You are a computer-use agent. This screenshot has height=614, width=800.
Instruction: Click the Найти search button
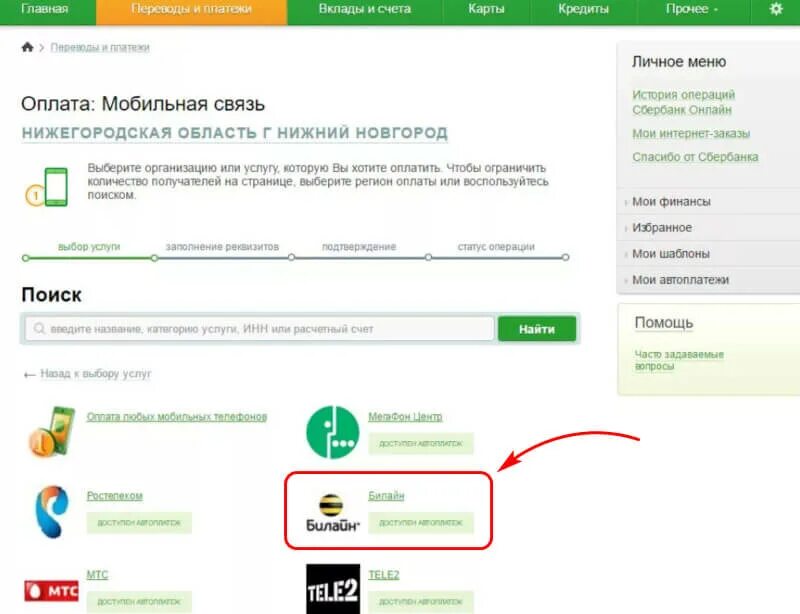537,329
